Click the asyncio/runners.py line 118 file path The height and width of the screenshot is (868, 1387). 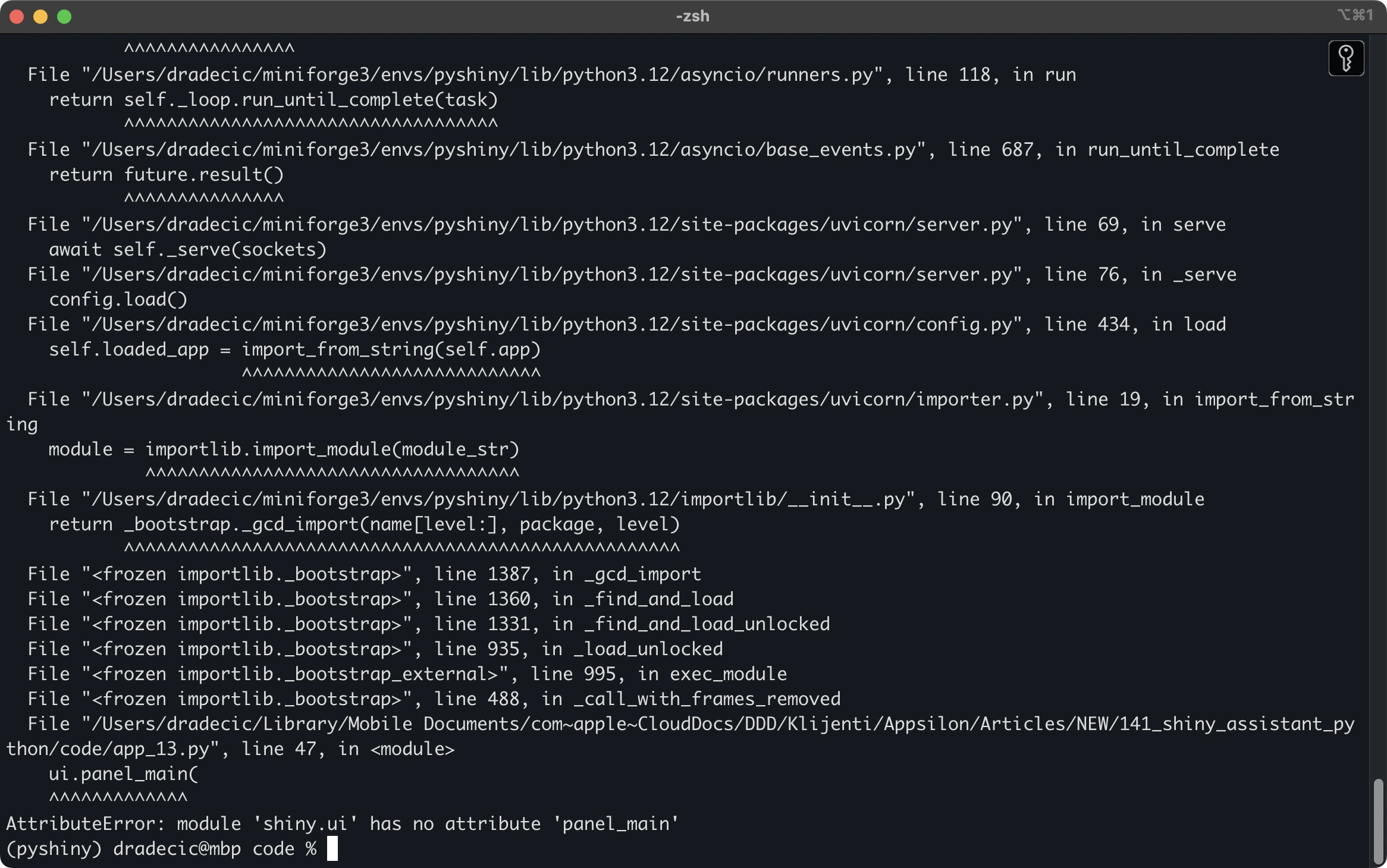[x=552, y=74]
